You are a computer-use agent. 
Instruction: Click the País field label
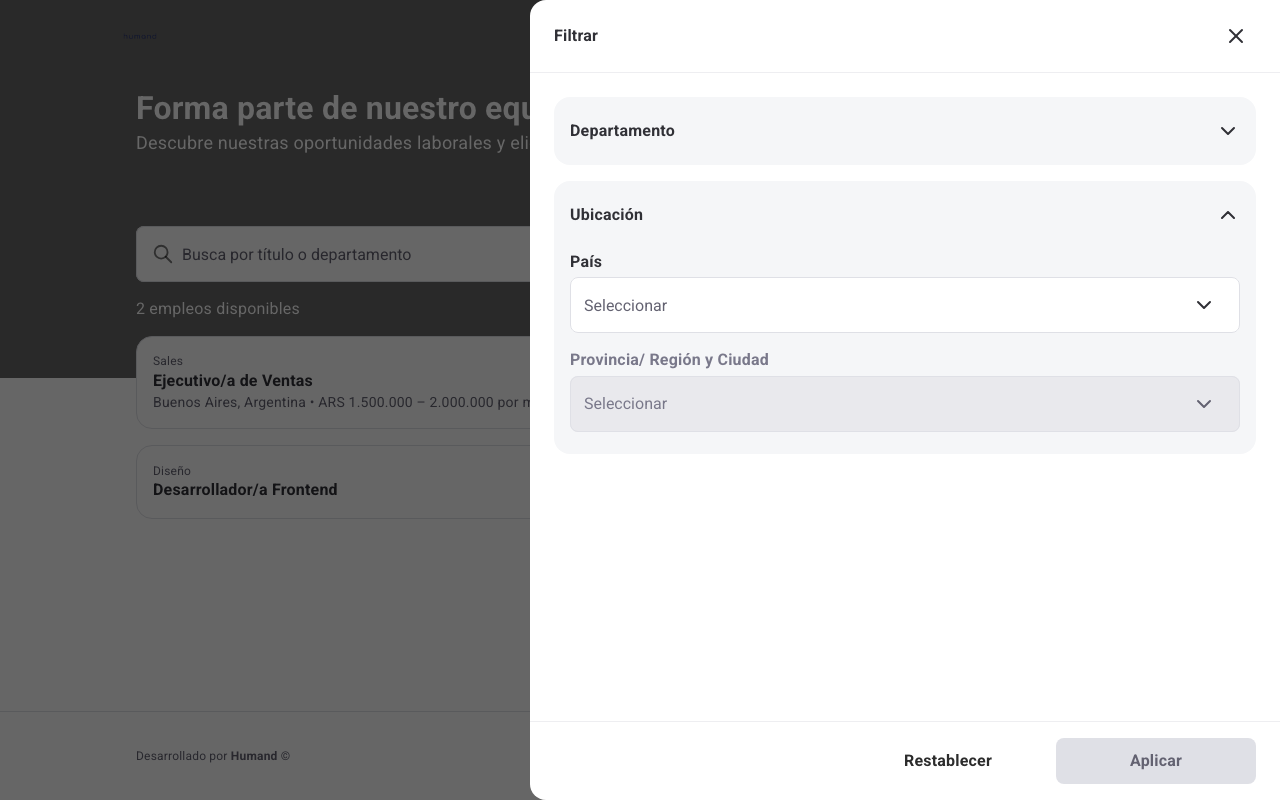[x=586, y=262]
